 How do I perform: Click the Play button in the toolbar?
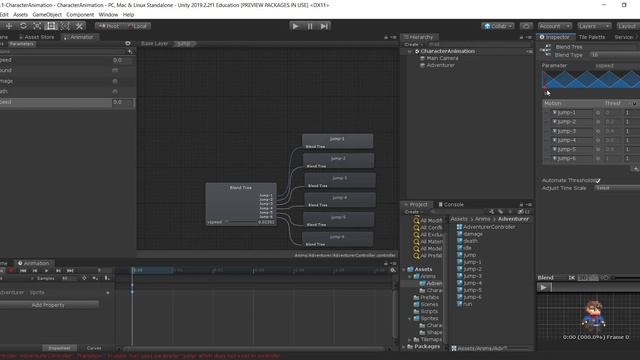point(296,26)
